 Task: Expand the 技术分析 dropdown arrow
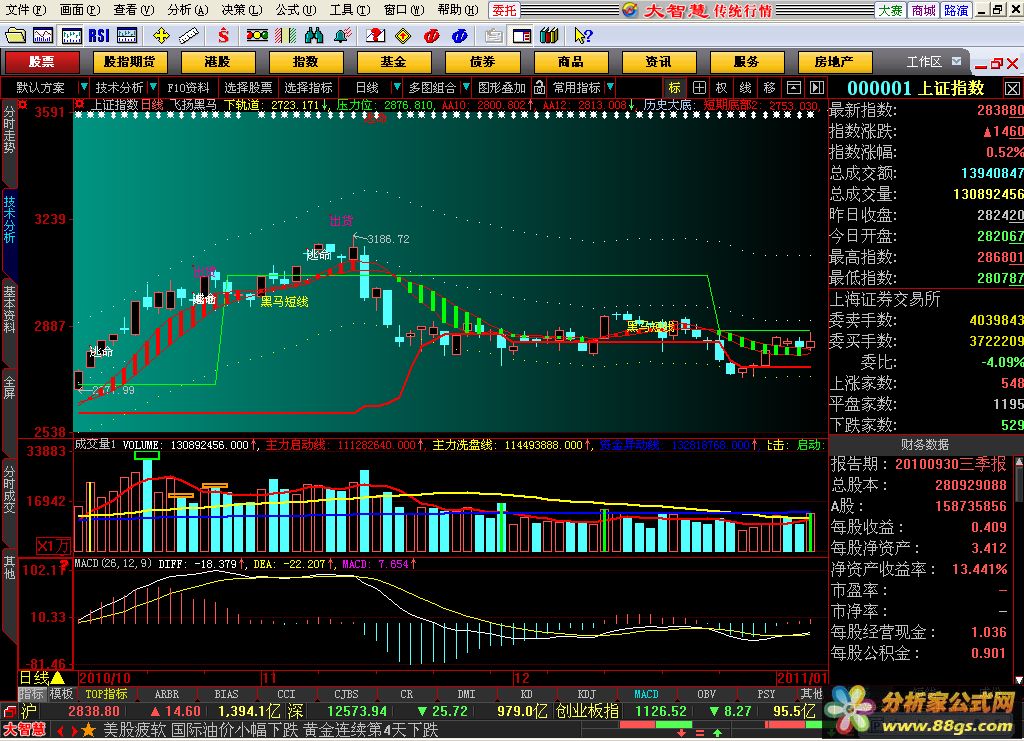[153, 86]
